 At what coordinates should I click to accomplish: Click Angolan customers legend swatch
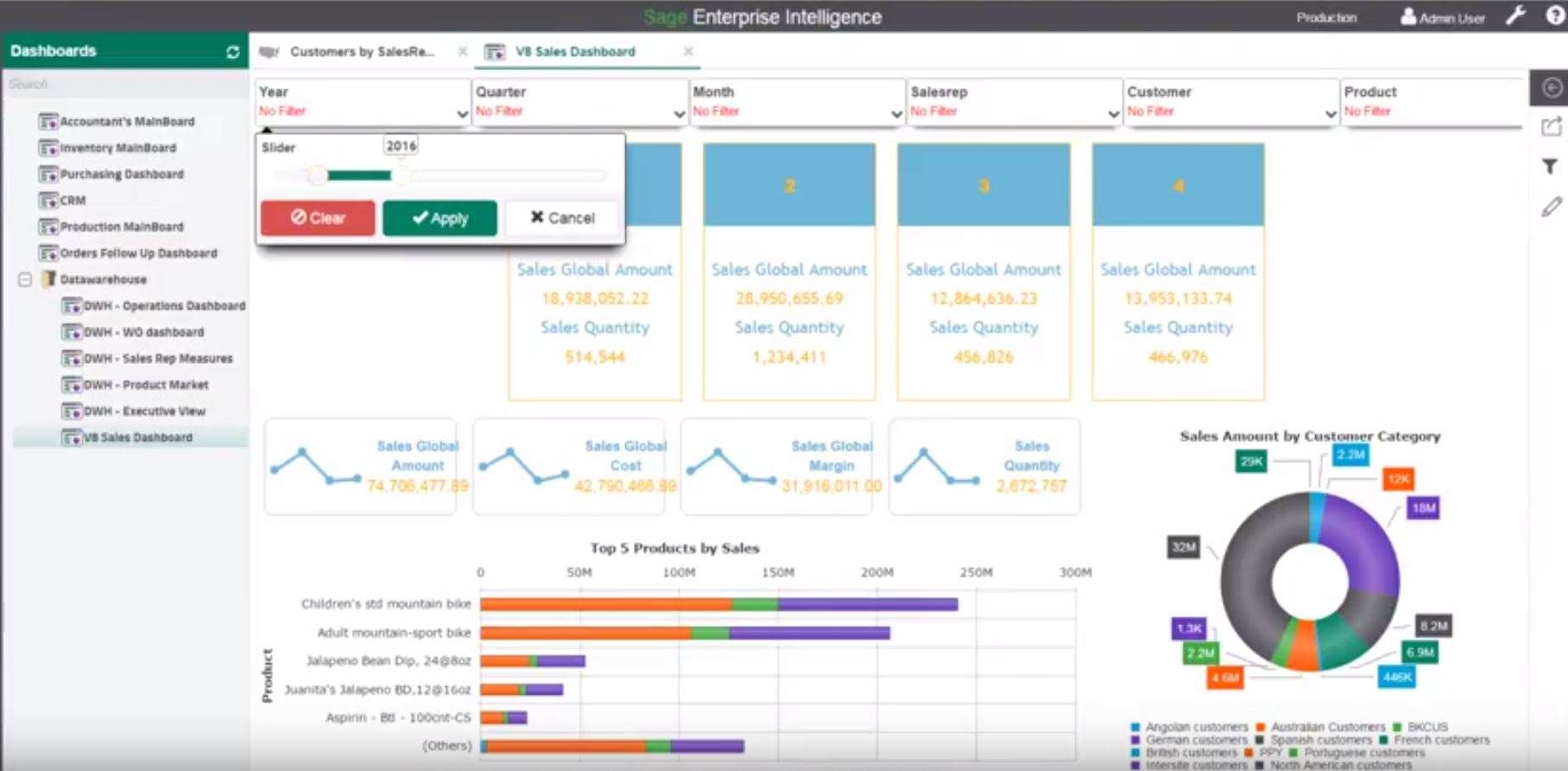[1135, 727]
